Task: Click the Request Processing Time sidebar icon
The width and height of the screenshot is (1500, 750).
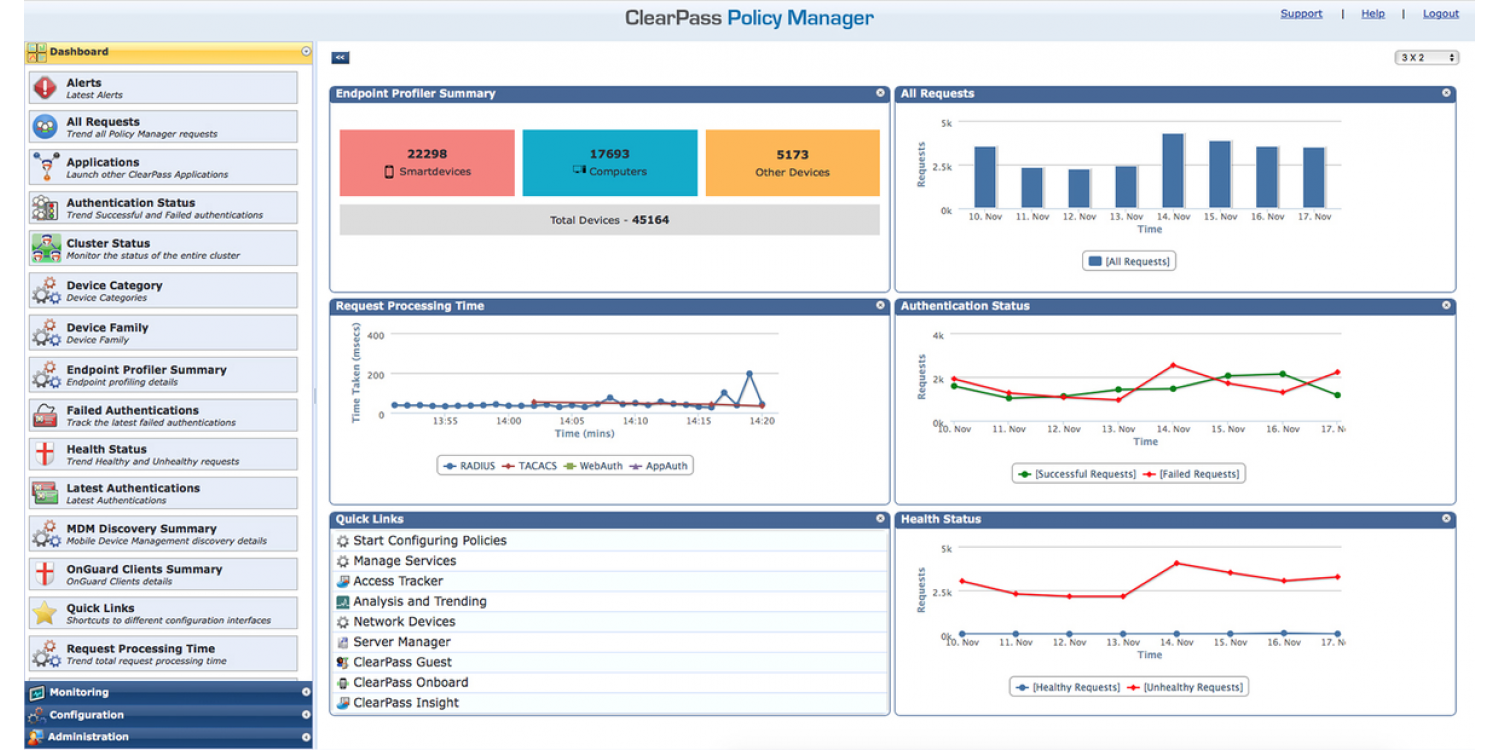Action: click(46, 654)
